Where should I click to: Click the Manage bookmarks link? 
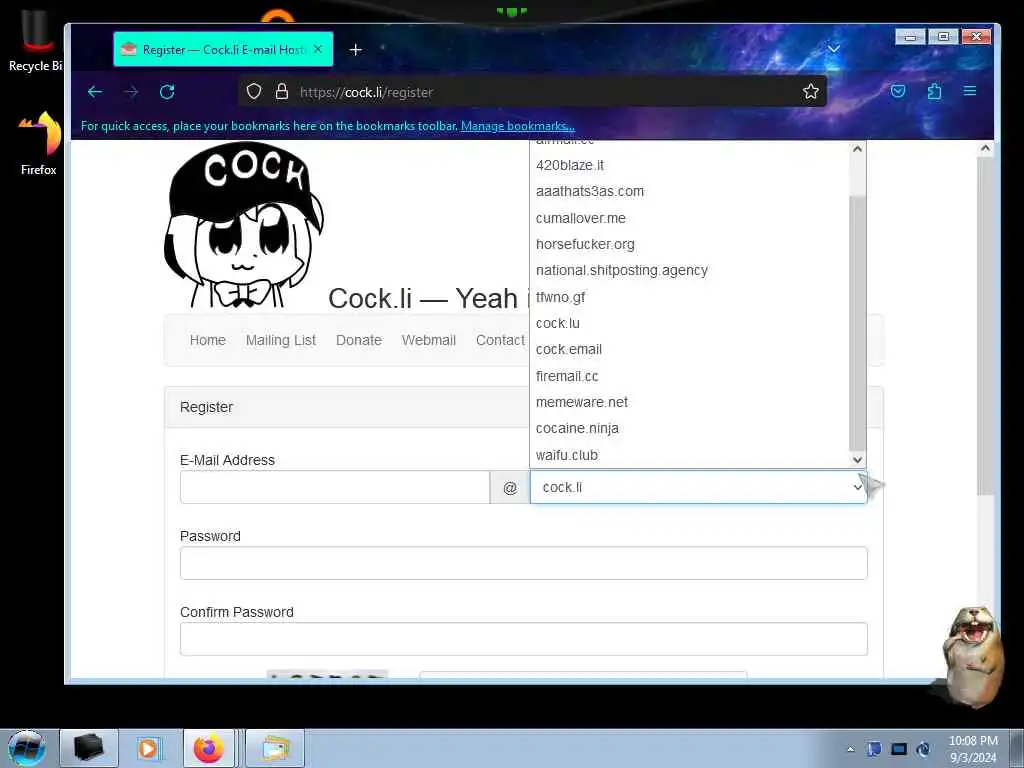tap(518, 126)
